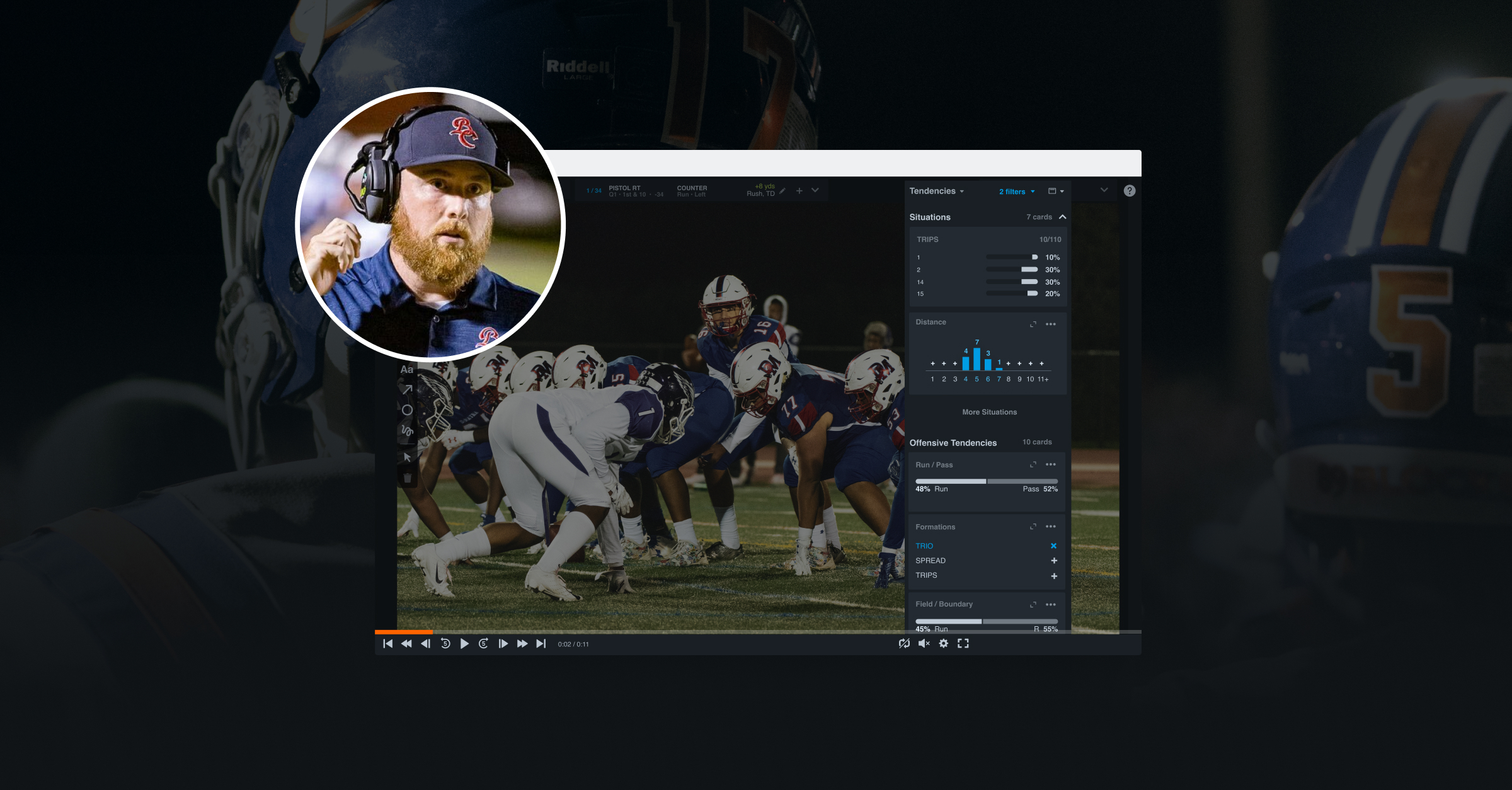Select the freehand drawing tool
The height and width of the screenshot is (790, 1512).
coord(406,430)
